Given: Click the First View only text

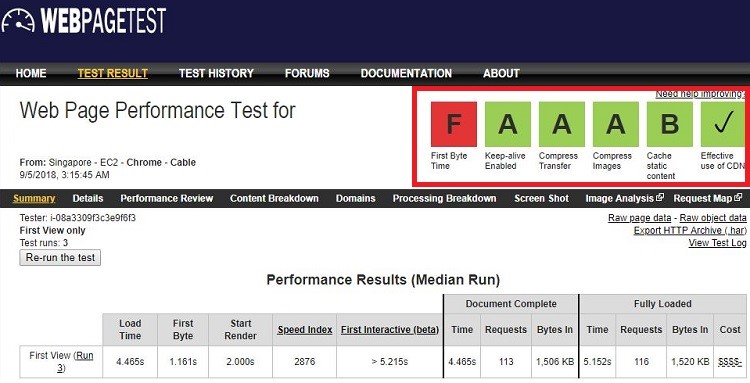Looking at the screenshot, I should coord(53,230).
